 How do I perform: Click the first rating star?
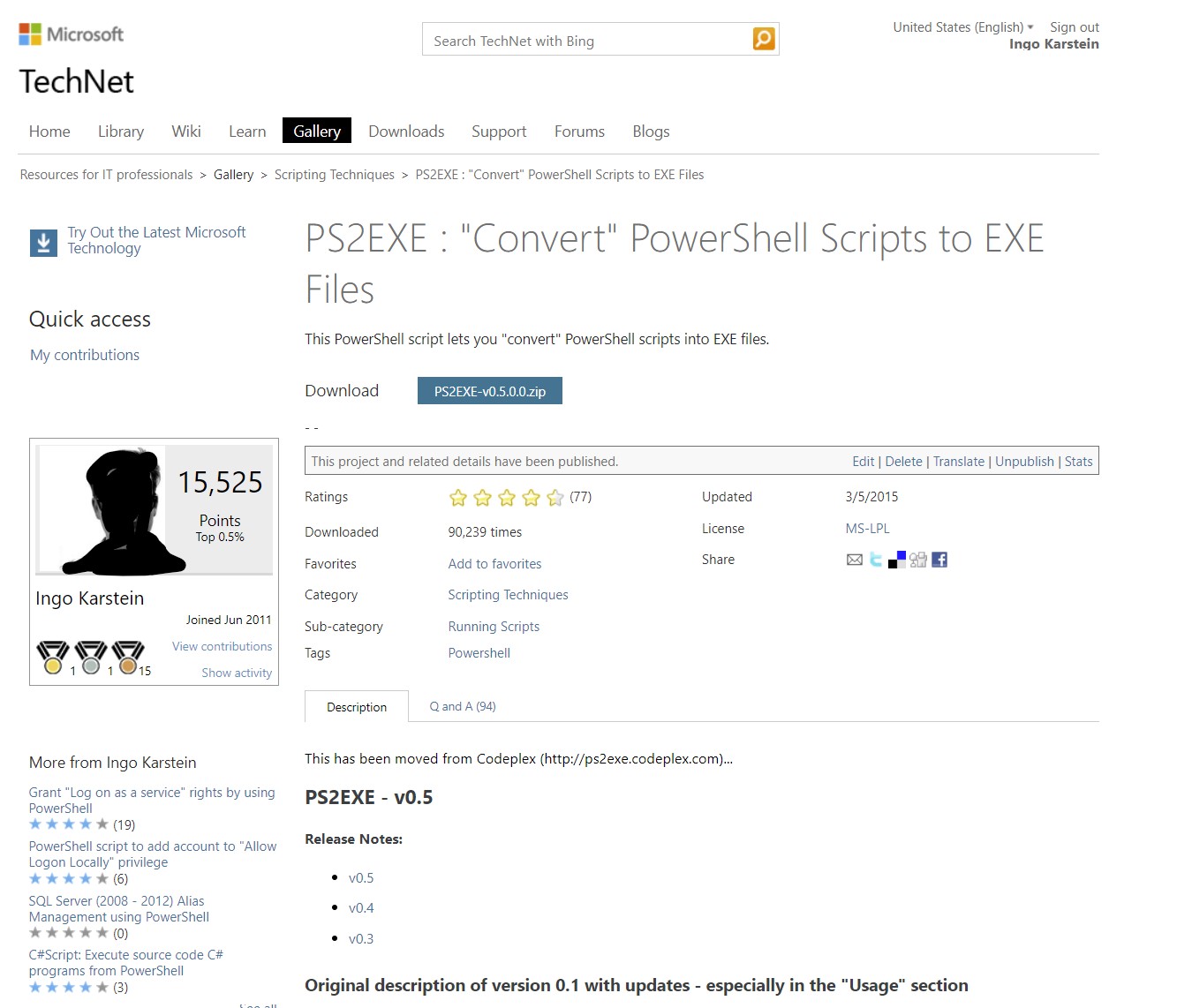click(x=458, y=498)
